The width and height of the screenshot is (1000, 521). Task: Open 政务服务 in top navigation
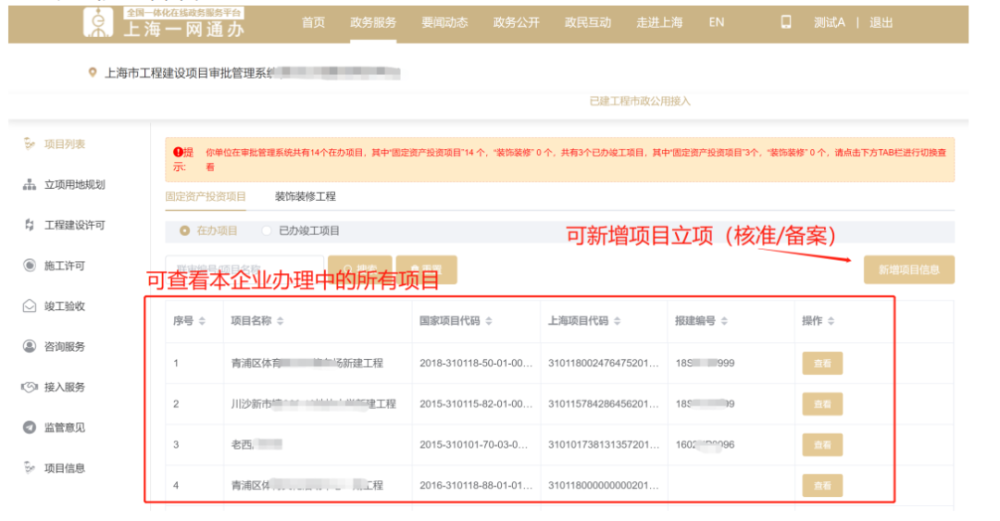coord(373,22)
